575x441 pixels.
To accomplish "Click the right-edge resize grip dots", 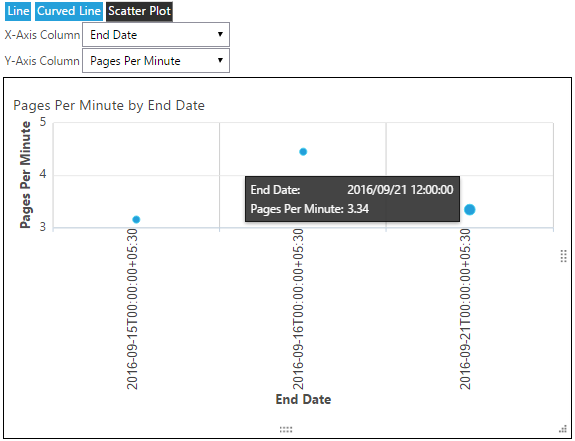I will 564,256.
